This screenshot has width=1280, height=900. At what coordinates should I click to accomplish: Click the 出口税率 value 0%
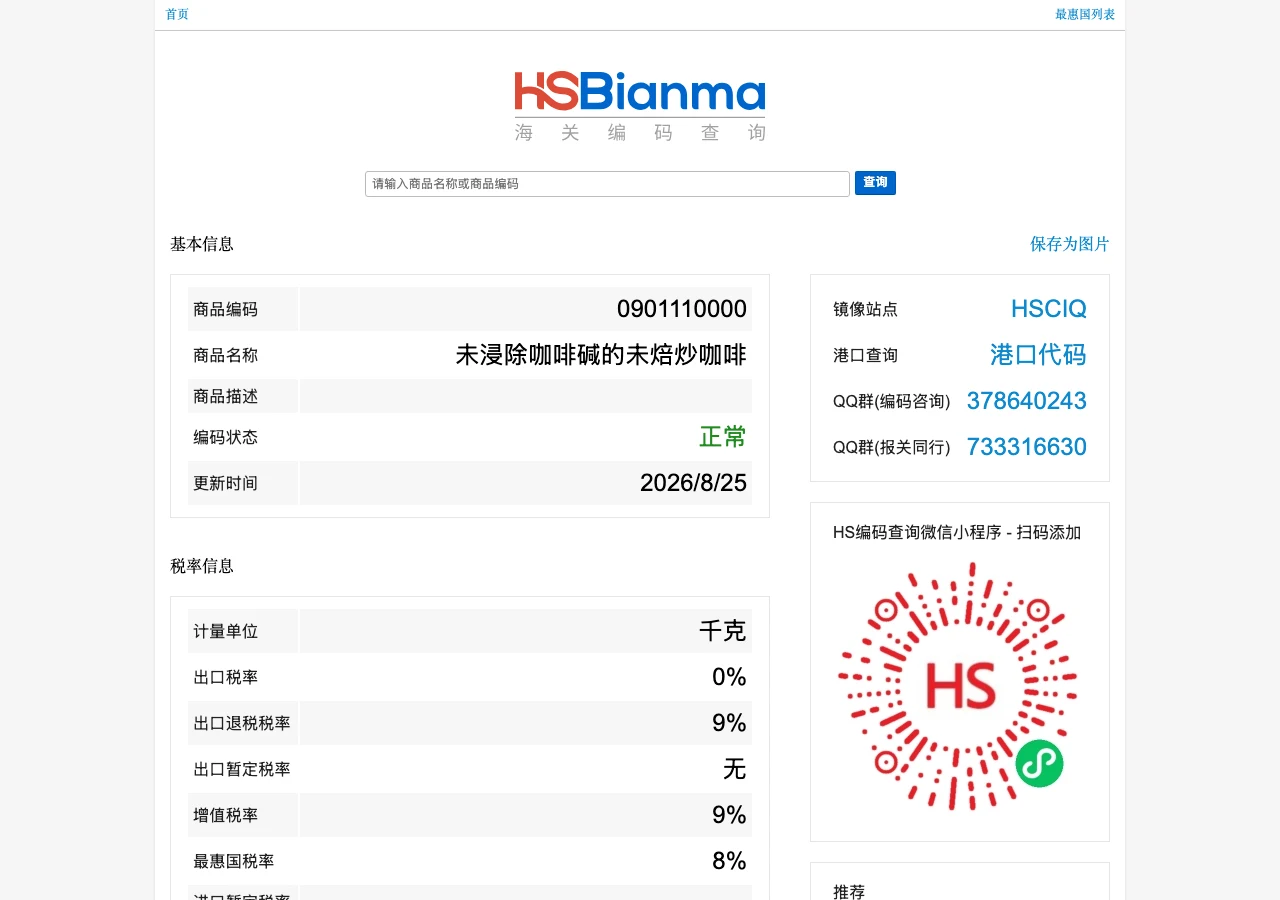pos(729,677)
